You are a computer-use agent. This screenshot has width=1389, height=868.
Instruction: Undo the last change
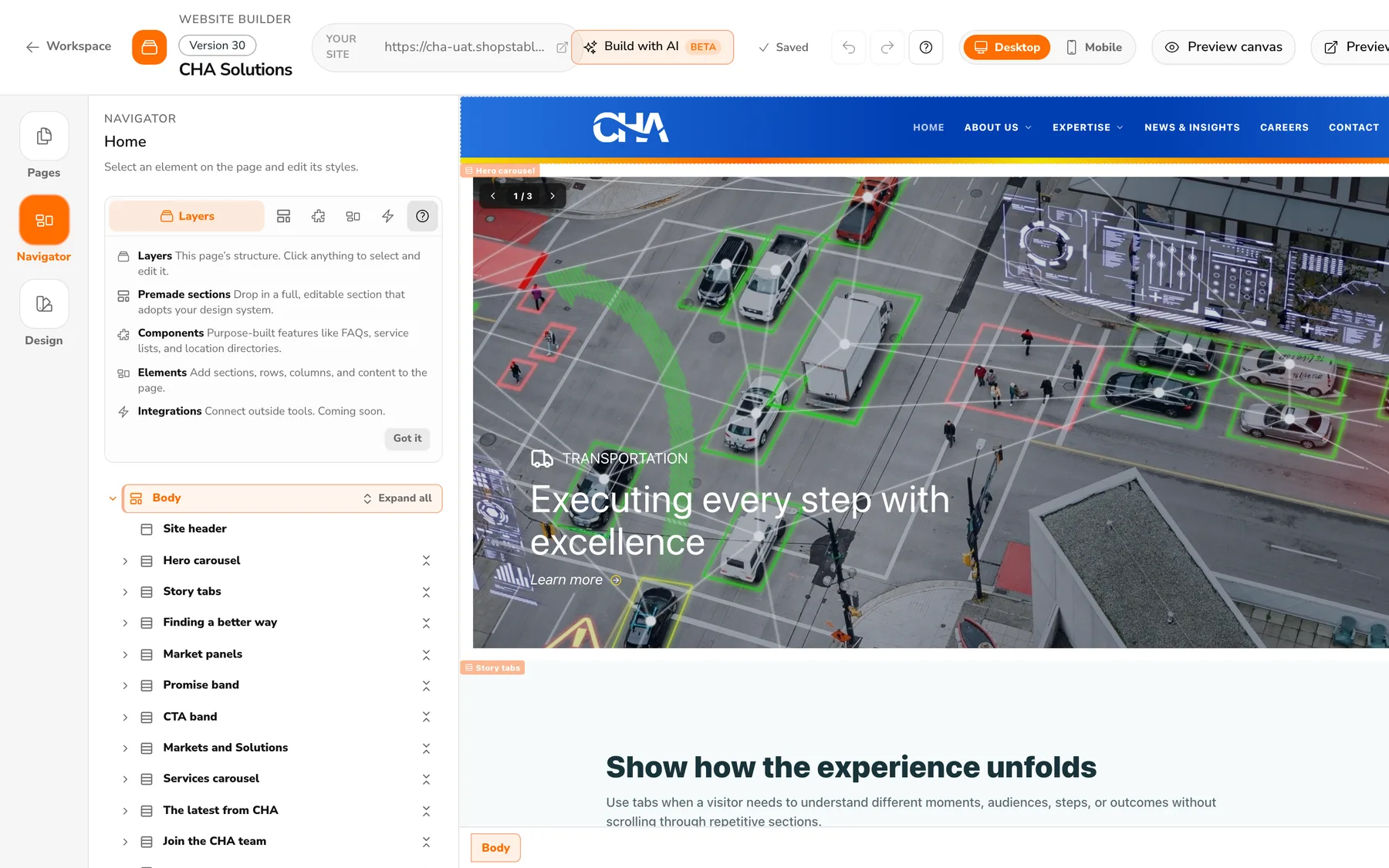tap(849, 47)
